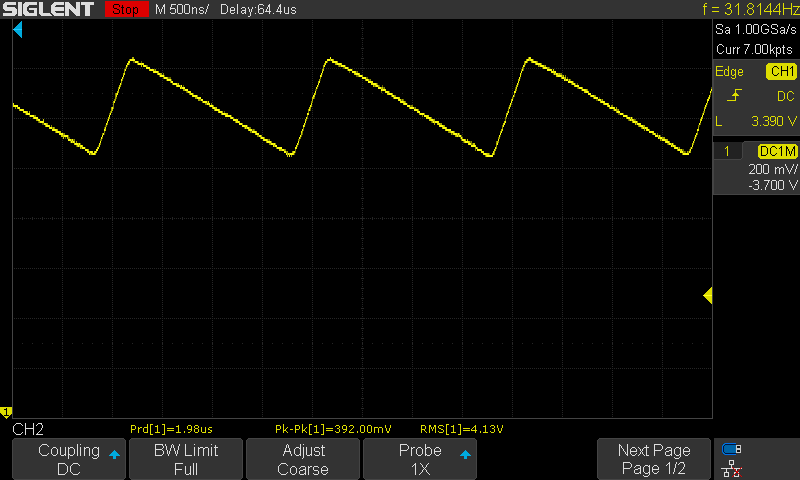Click the CH1 trigger source badge

(x=781, y=71)
